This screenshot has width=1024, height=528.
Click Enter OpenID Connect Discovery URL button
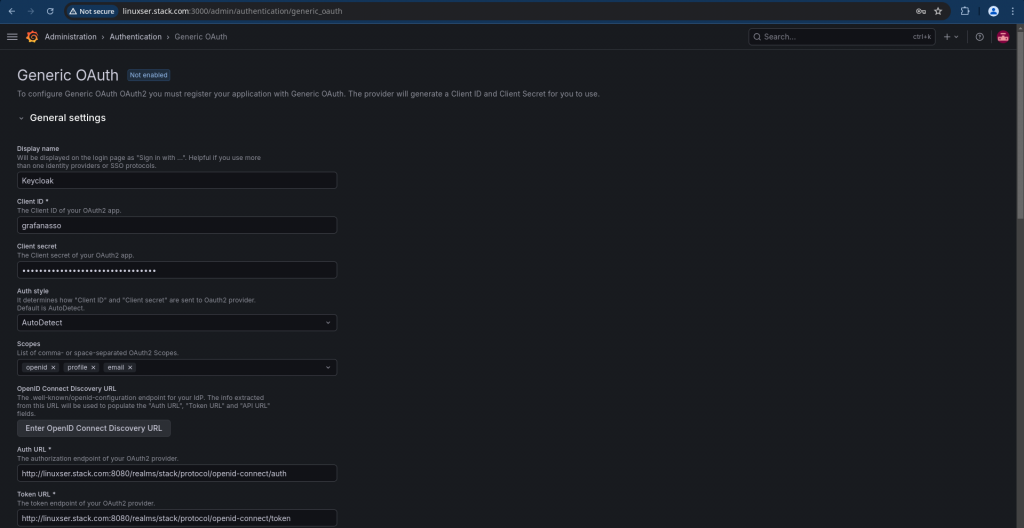94,428
